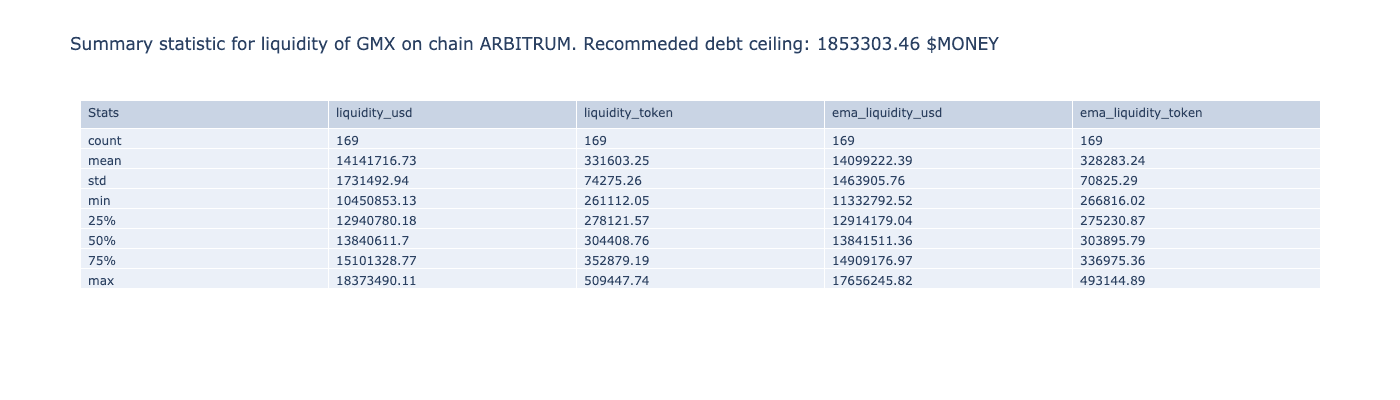This screenshot has width=1400, height=400.
Task: Click std ema_liquidity_usd value 1463905.76
Action: pyautogui.click(x=868, y=181)
